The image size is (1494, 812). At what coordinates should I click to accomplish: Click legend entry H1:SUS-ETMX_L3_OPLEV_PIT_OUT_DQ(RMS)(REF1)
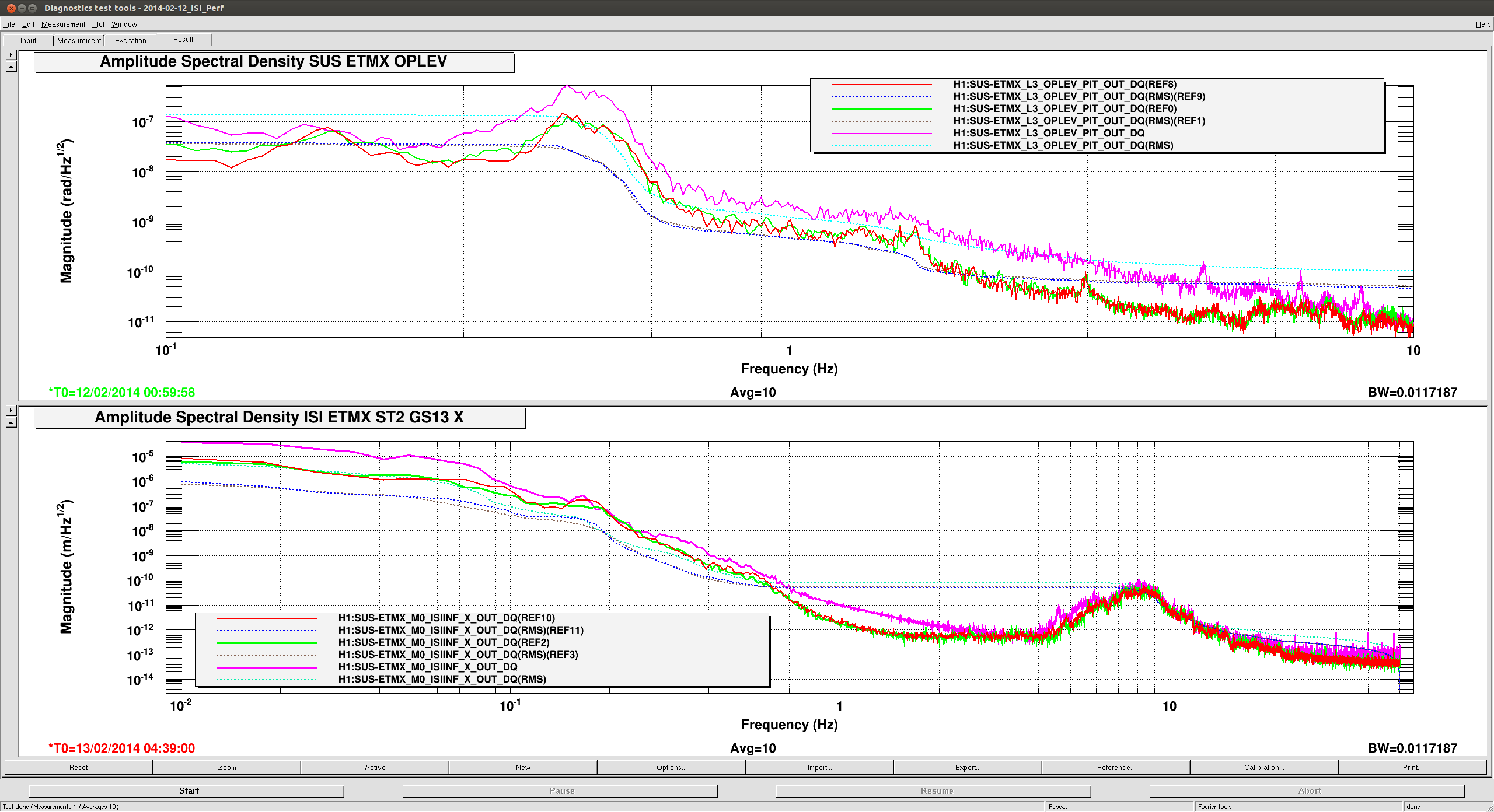coord(1079,121)
